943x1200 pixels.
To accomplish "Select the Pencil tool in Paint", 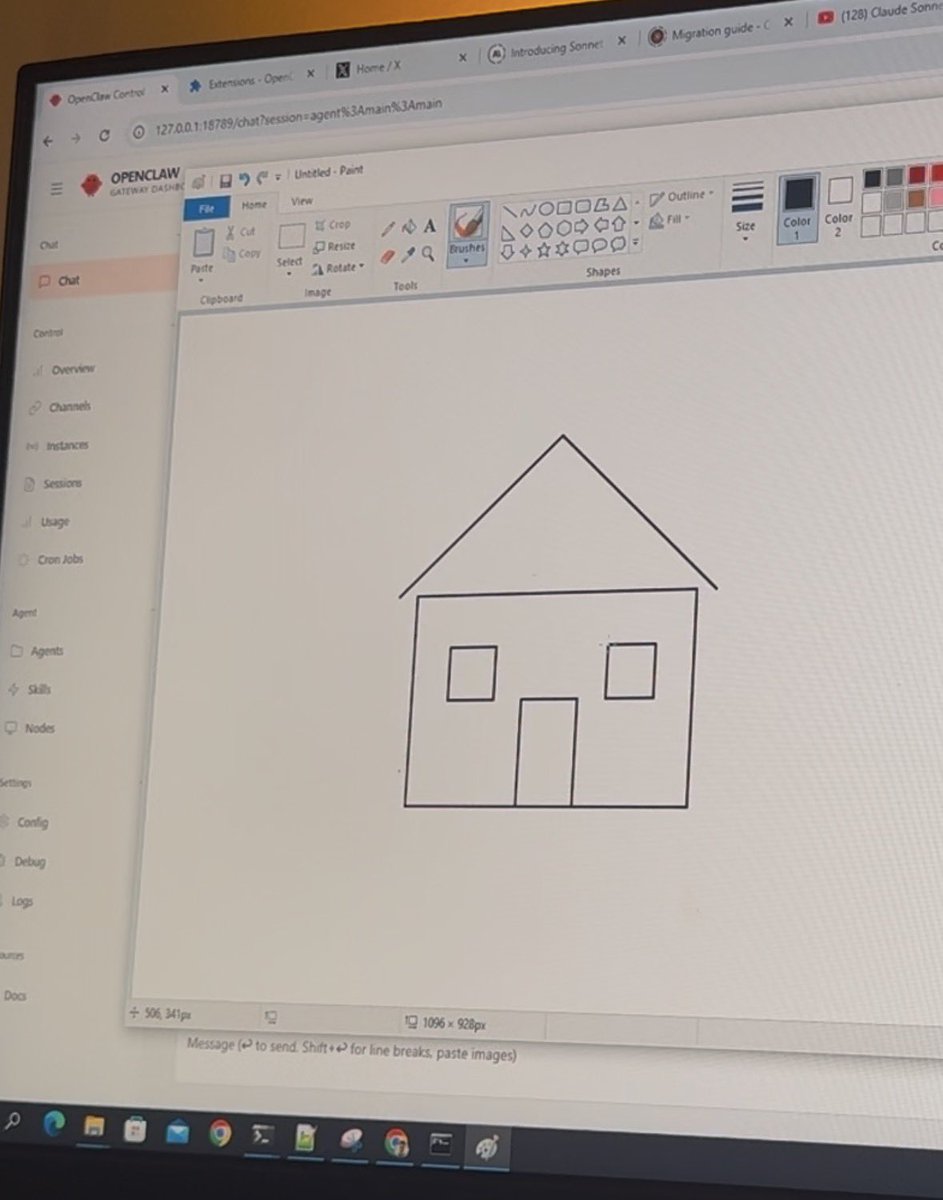I will 389,229.
